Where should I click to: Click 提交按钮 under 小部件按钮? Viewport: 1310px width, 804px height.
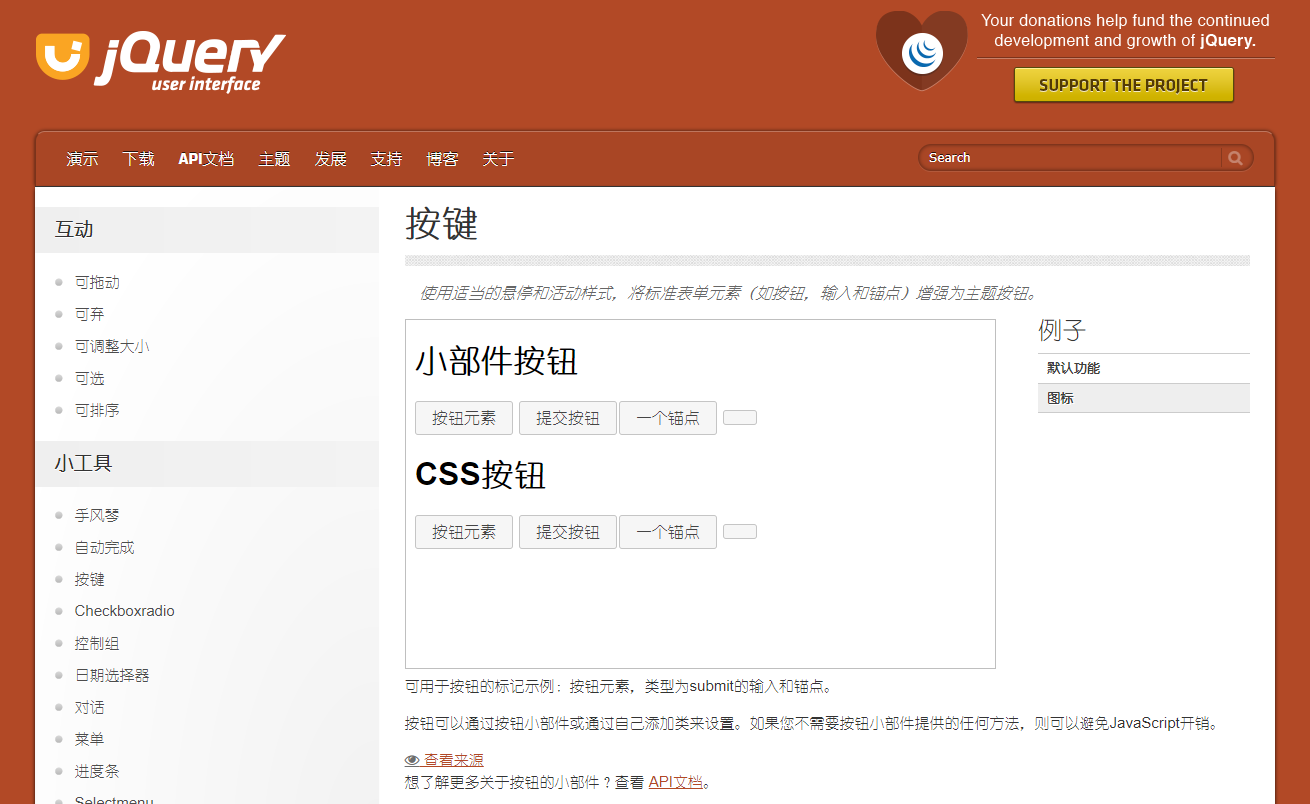pyautogui.click(x=568, y=418)
